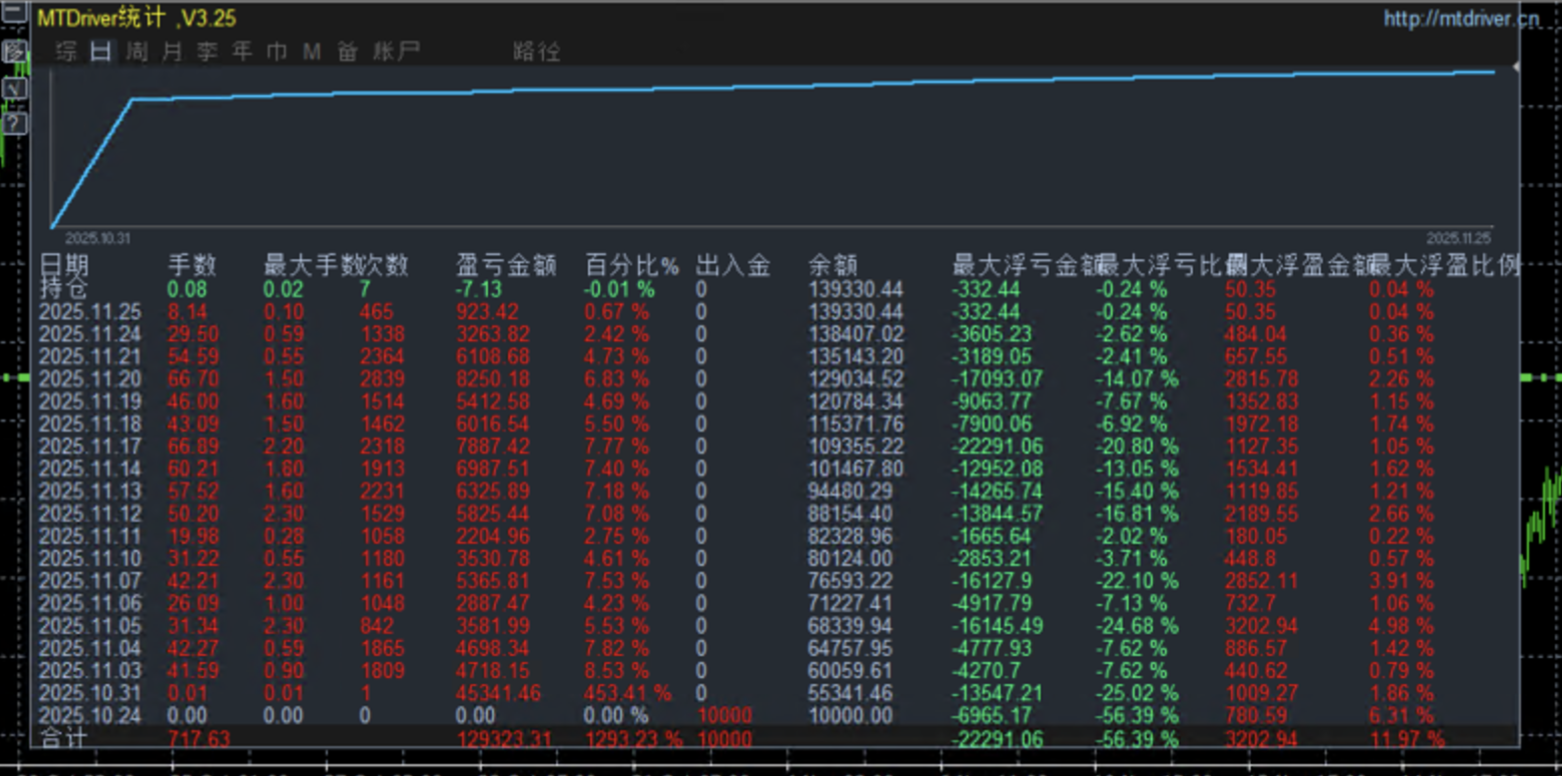This screenshot has height=776, width=1562.
Task: Select the 季 quarterly statistics view
Action: [206, 50]
